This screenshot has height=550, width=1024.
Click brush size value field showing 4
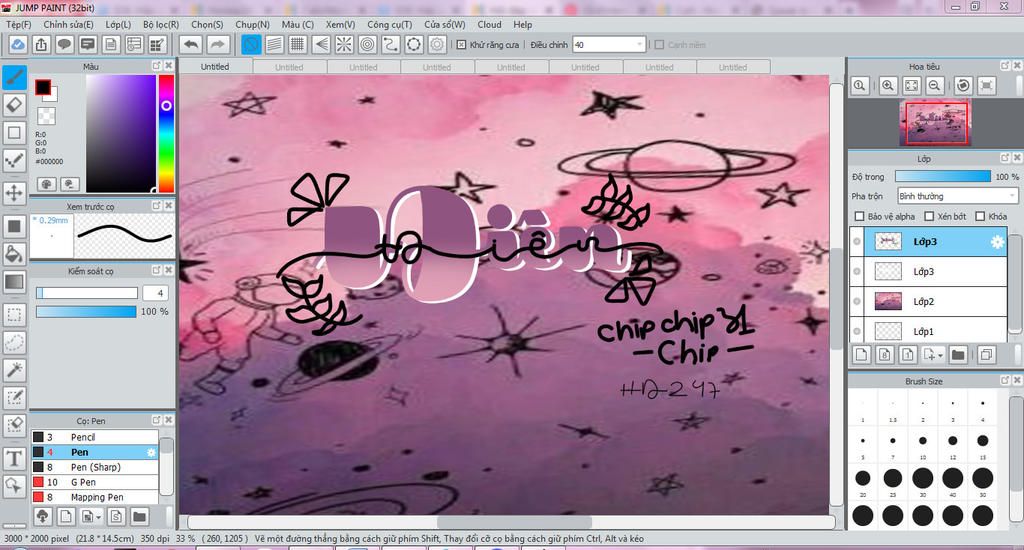(x=155, y=293)
